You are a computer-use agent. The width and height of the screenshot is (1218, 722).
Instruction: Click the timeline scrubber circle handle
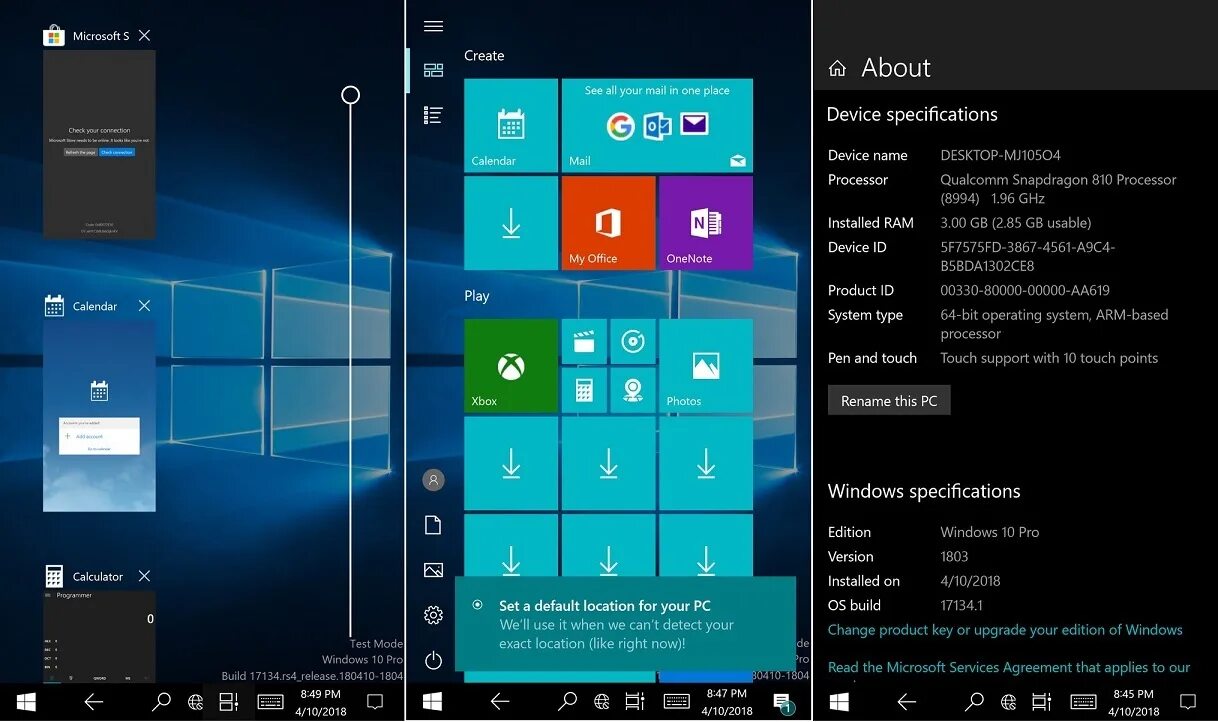coord(350,95)
